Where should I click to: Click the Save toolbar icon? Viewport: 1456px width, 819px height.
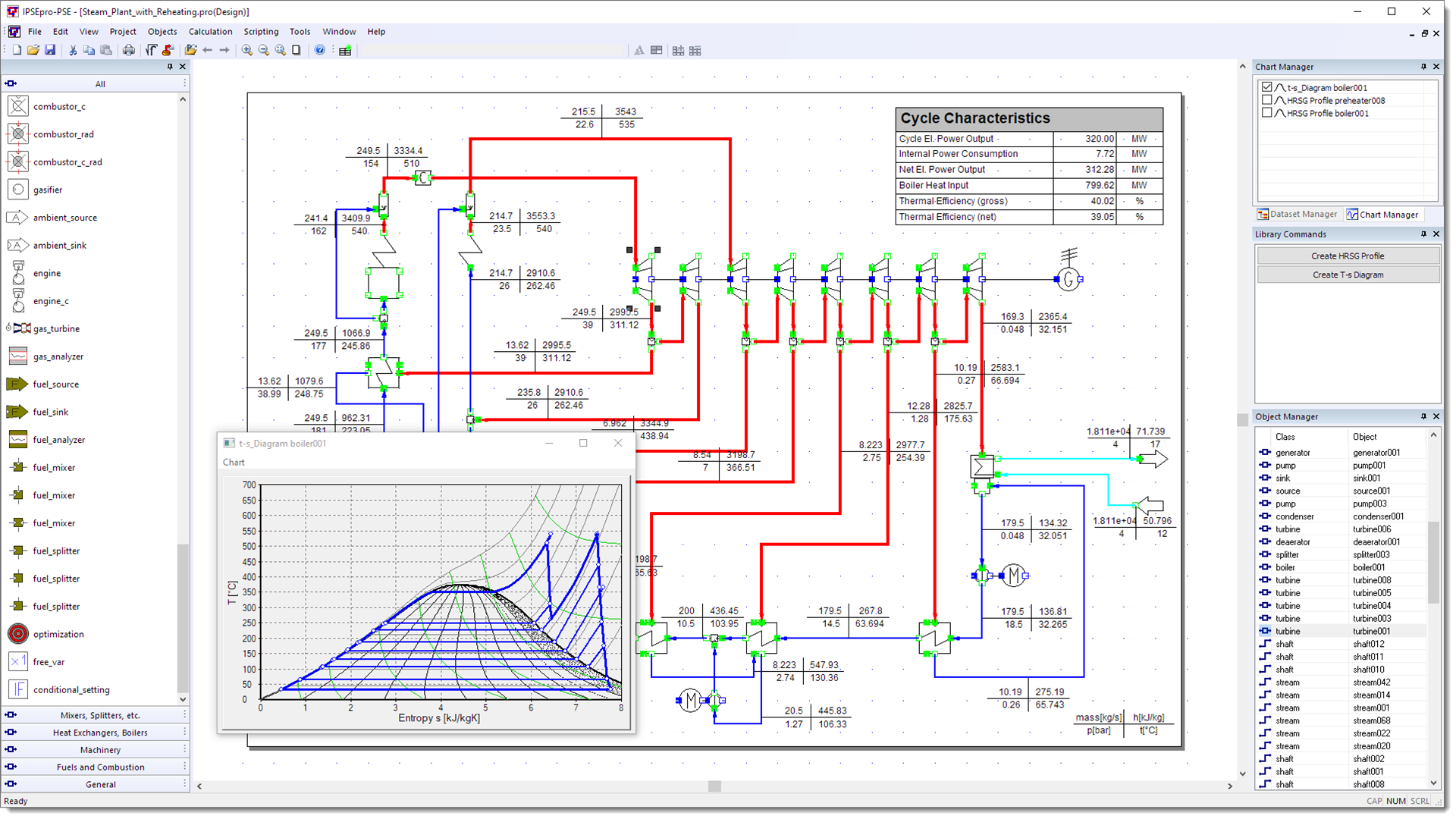[50, 50]
